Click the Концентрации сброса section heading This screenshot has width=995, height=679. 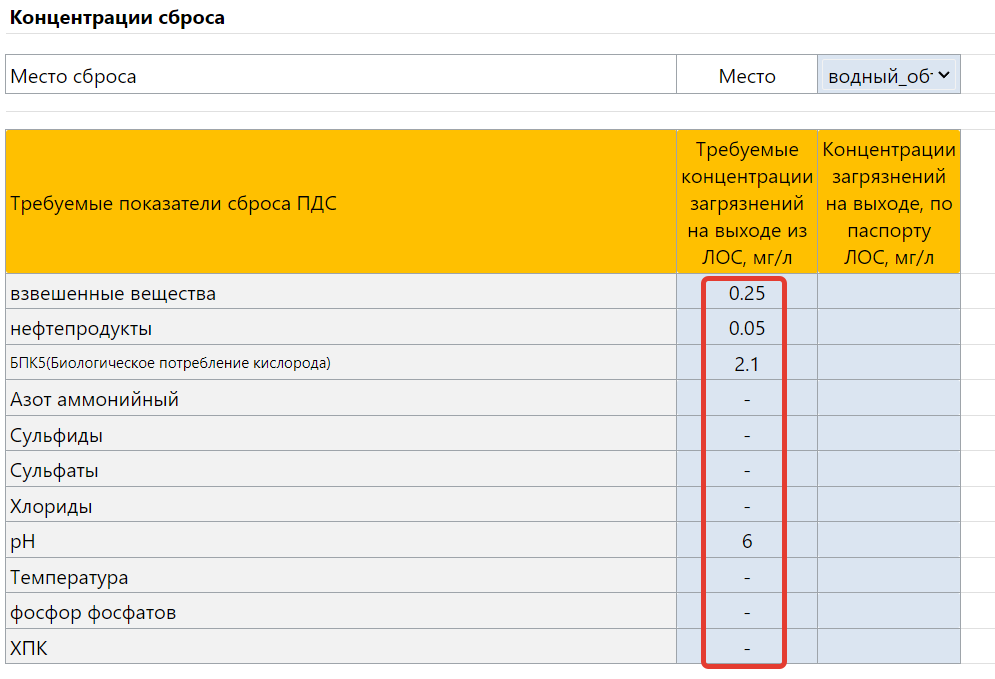point(117,18)
